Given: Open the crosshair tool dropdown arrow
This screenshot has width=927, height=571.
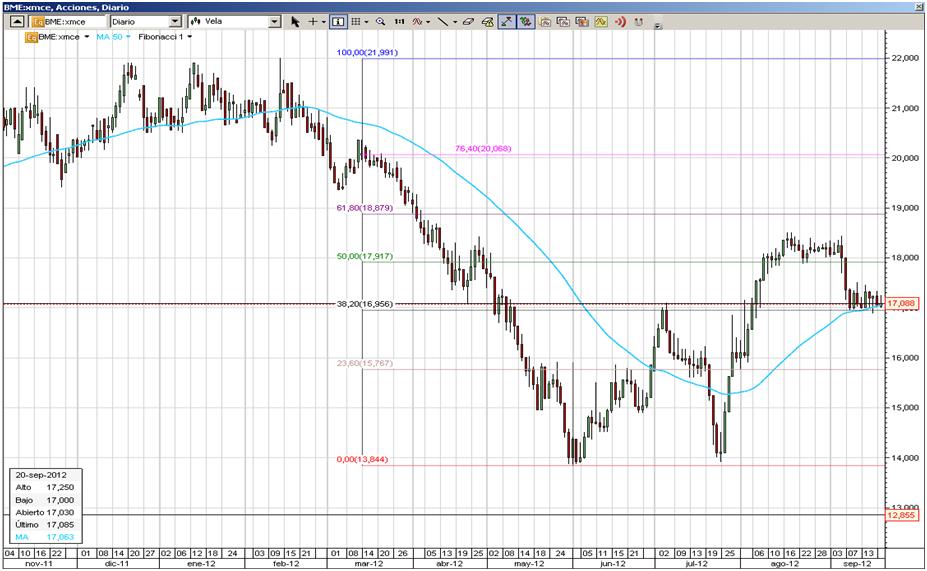Looking at the screenshot, I should (x=323, y=22).
